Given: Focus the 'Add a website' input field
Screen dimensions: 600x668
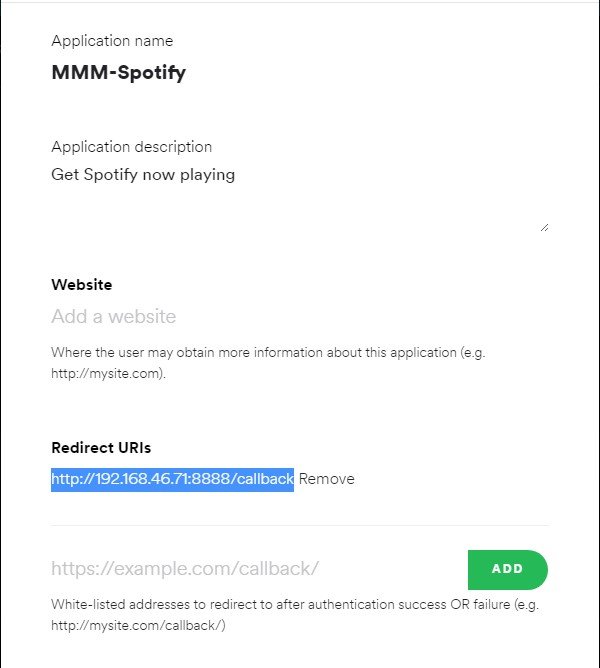Looking at the screenshot, I should tap(200, 317).
